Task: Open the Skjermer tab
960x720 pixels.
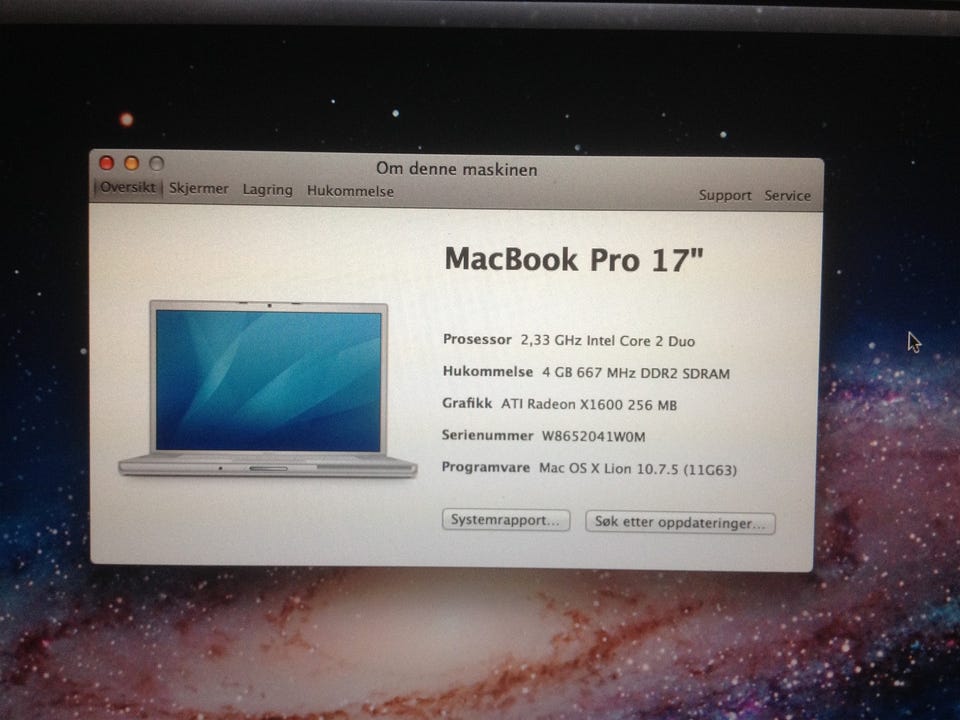Action: pyautogui.click(x=198, y=189)
